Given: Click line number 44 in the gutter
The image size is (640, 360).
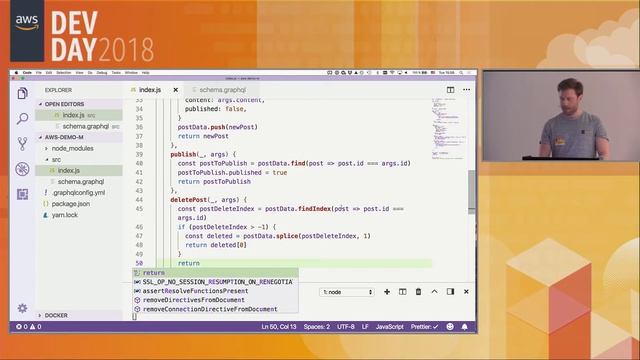Looking at the screenshot, I should (x=139, y=200).
